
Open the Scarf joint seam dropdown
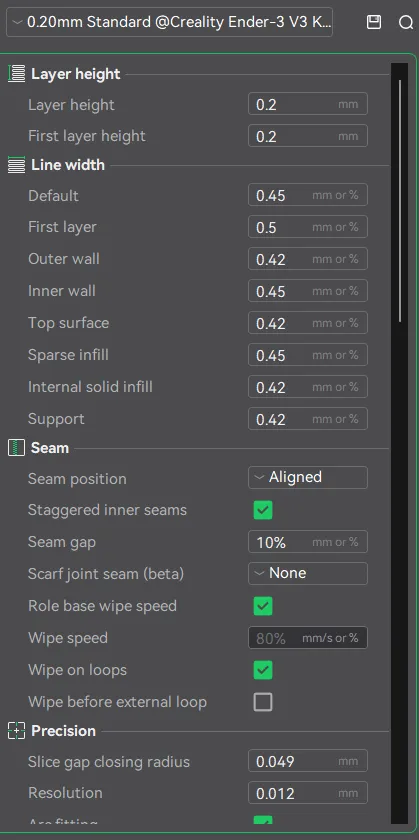coord(308,573)
